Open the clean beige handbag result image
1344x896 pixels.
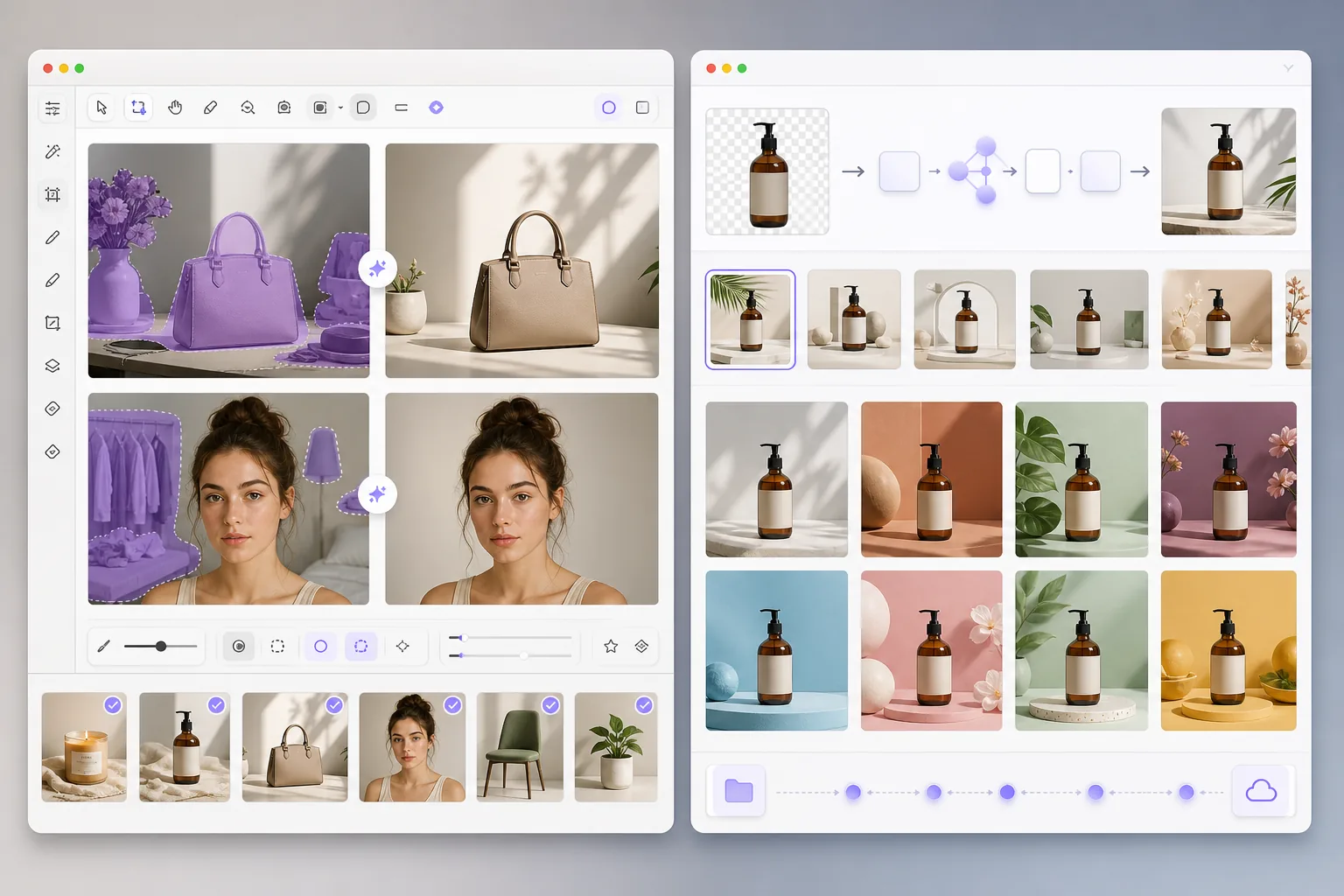(521, 261)
